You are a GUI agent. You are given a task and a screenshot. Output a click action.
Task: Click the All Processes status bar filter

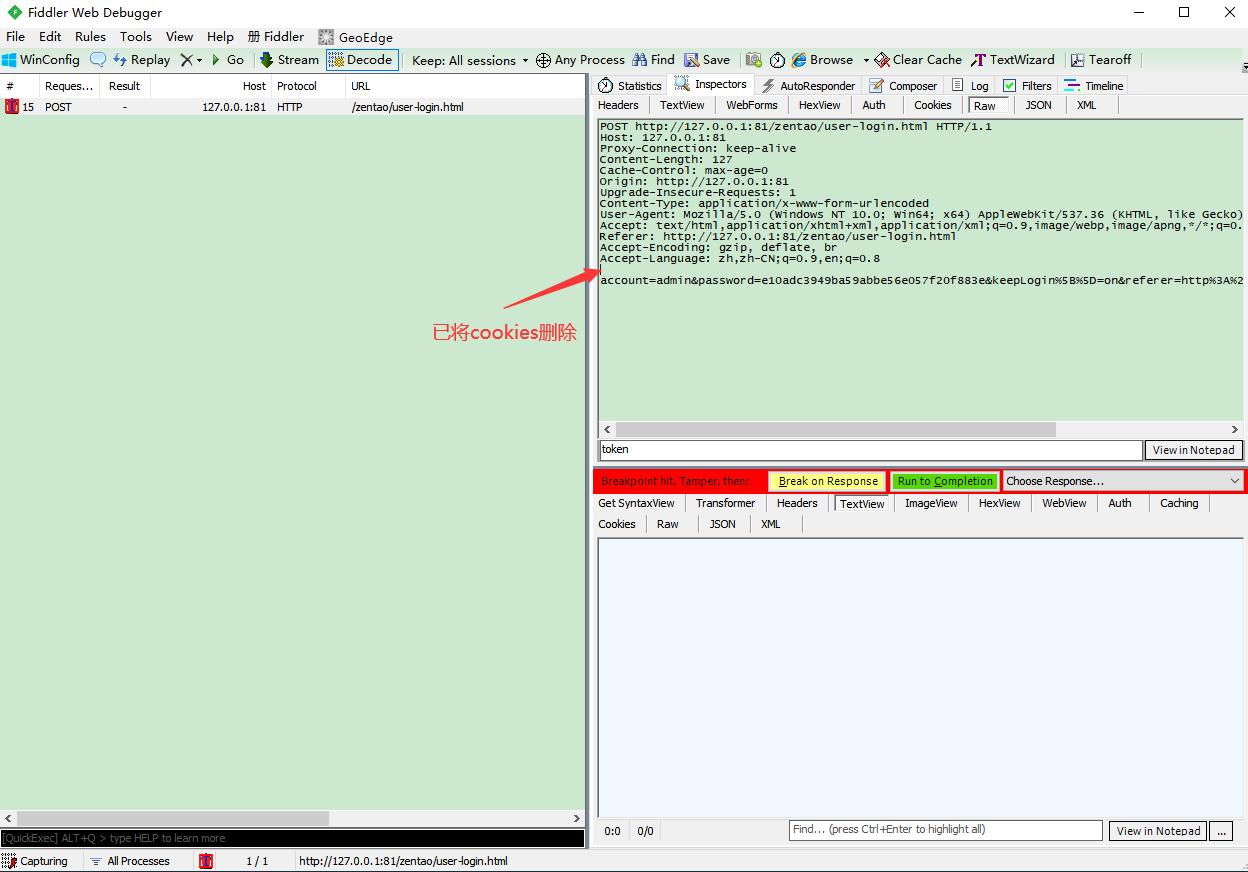tap(130, 861)
